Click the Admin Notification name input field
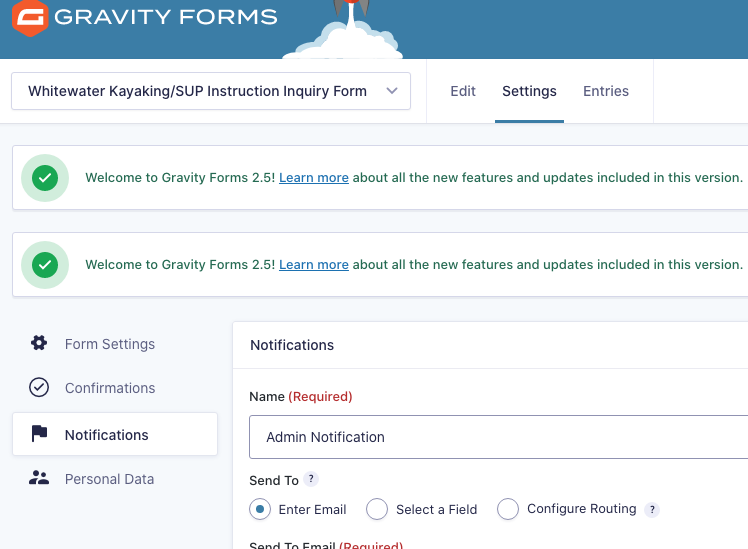This screenshot has width=748, height=549. click(x=499, y=437)
